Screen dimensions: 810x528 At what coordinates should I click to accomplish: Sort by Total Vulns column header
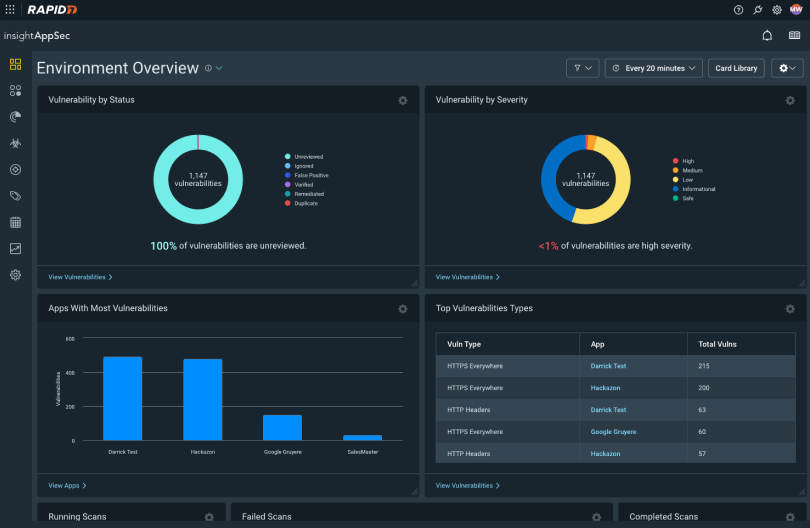[741, 344]
